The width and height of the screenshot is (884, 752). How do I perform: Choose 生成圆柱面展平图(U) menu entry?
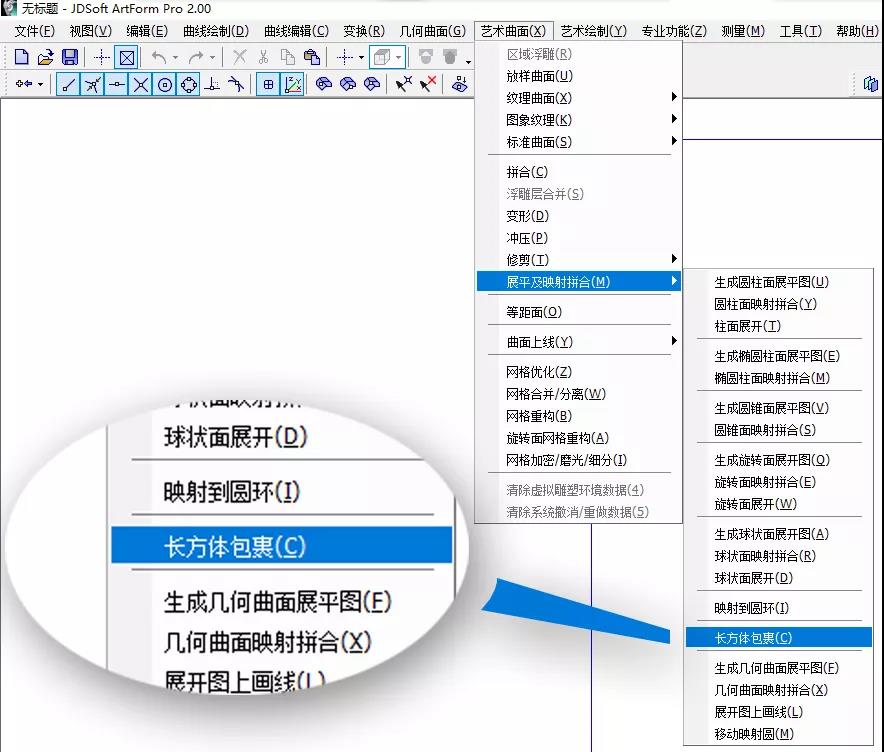(x=771, y=282)
